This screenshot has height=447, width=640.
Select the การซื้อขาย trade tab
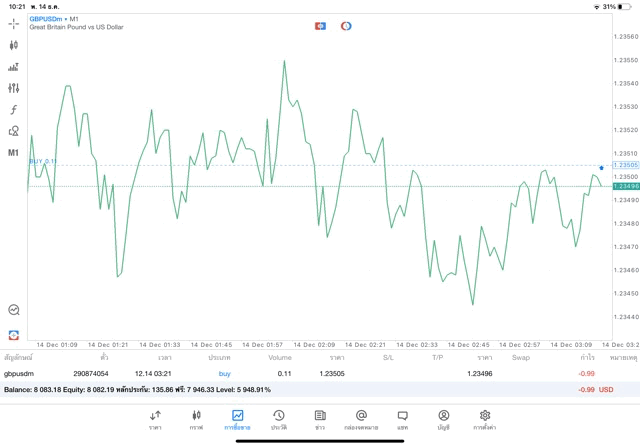pos(237,420)
